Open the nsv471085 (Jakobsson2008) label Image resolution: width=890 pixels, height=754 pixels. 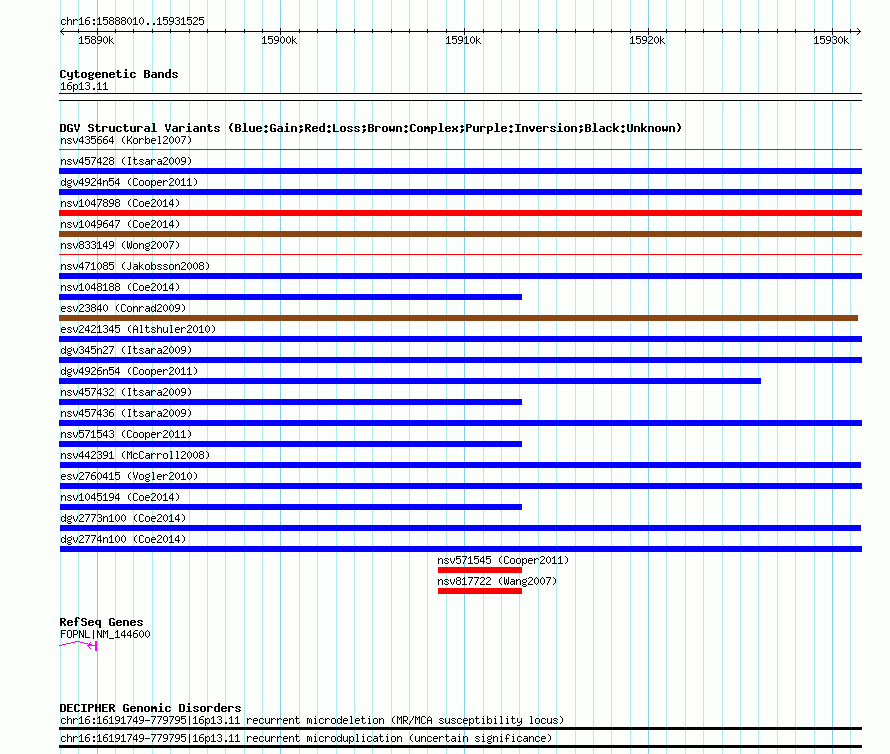[x=135, y=266]
